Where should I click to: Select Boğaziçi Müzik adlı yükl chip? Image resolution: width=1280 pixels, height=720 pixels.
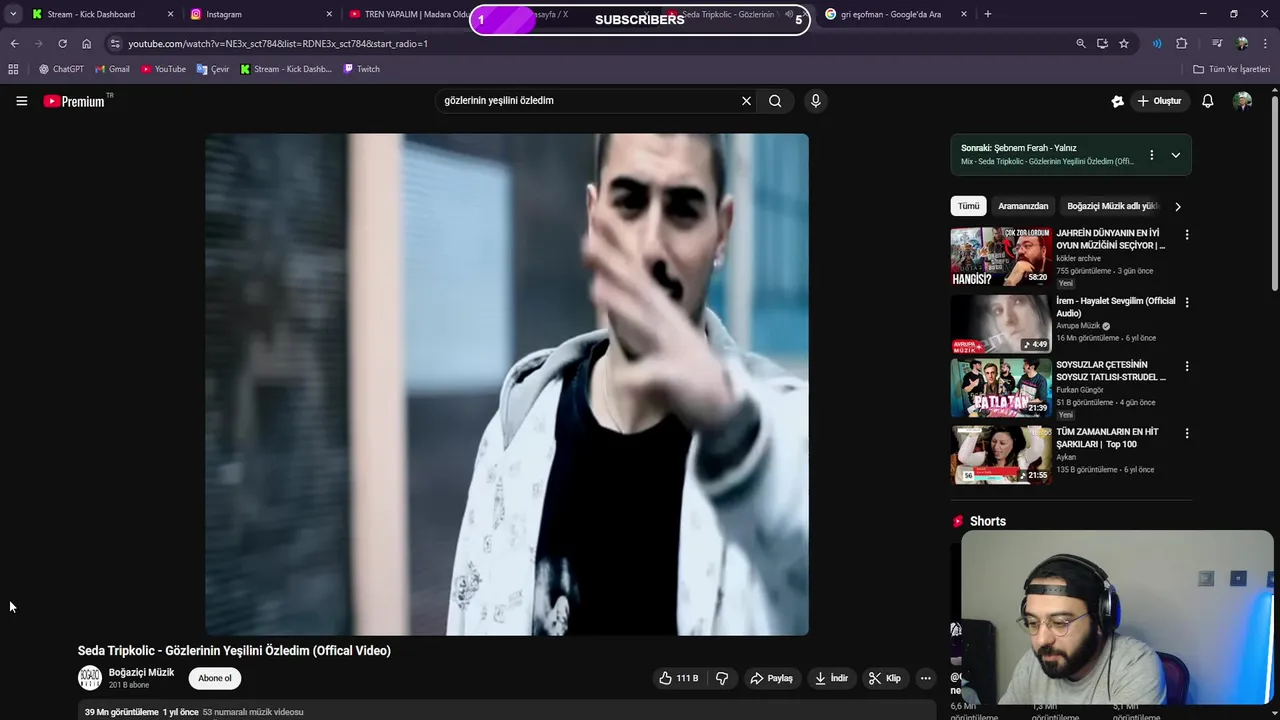[x=1112, y=206]
